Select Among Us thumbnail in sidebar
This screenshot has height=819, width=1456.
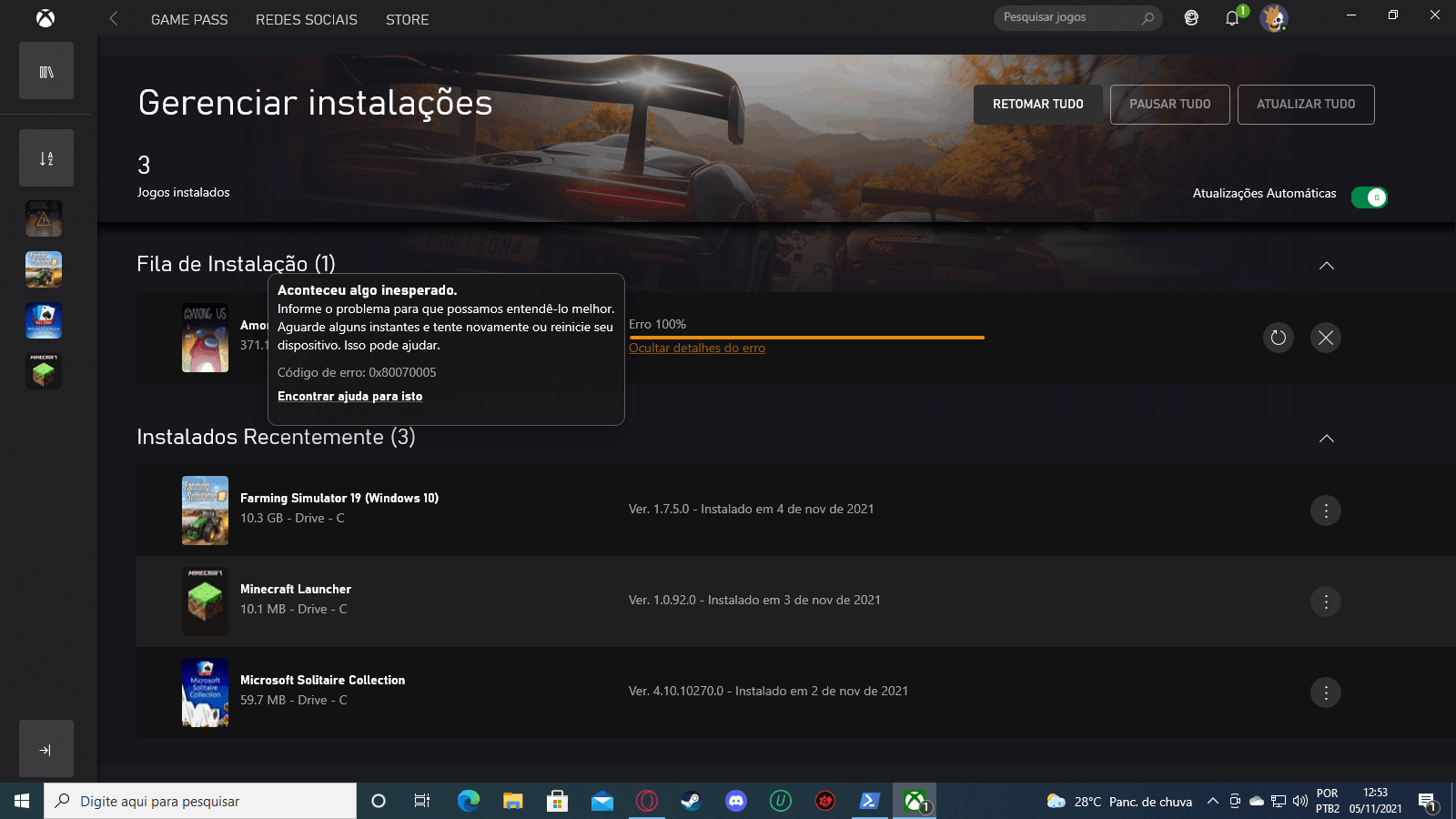click(44, 218)
